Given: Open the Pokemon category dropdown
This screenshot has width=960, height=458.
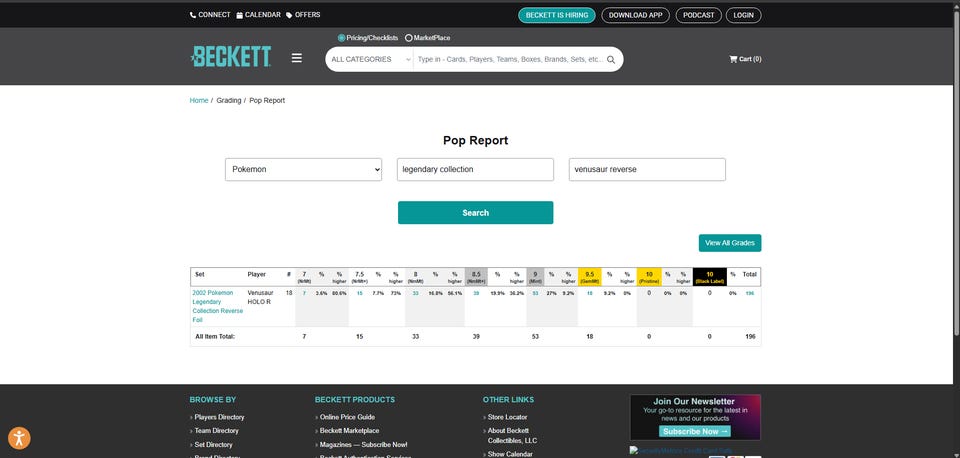Looking at the screenshot, I should [304, 170].
